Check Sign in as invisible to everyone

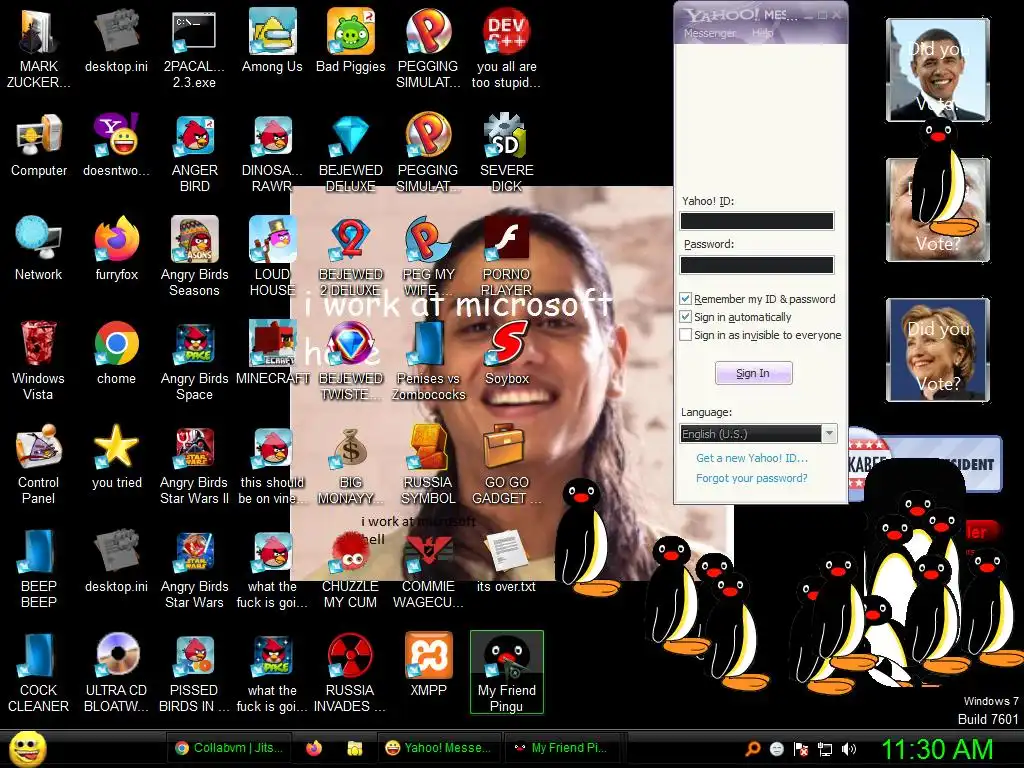coord(685,335)
